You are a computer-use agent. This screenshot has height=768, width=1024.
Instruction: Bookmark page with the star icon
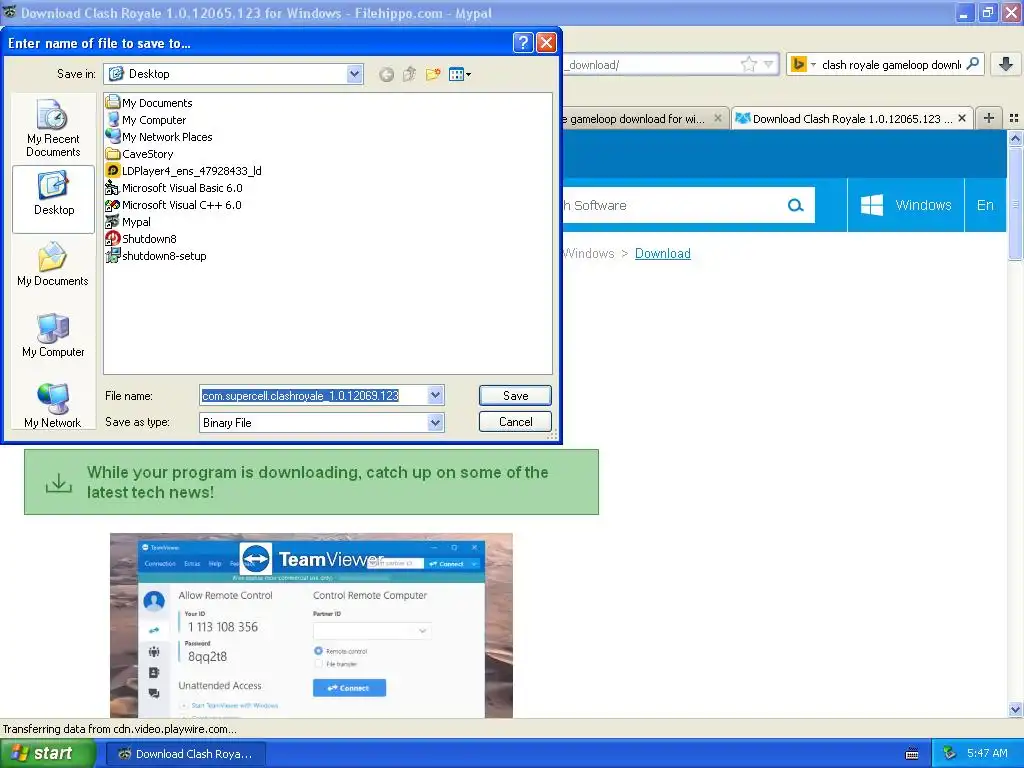coord(748,64)
